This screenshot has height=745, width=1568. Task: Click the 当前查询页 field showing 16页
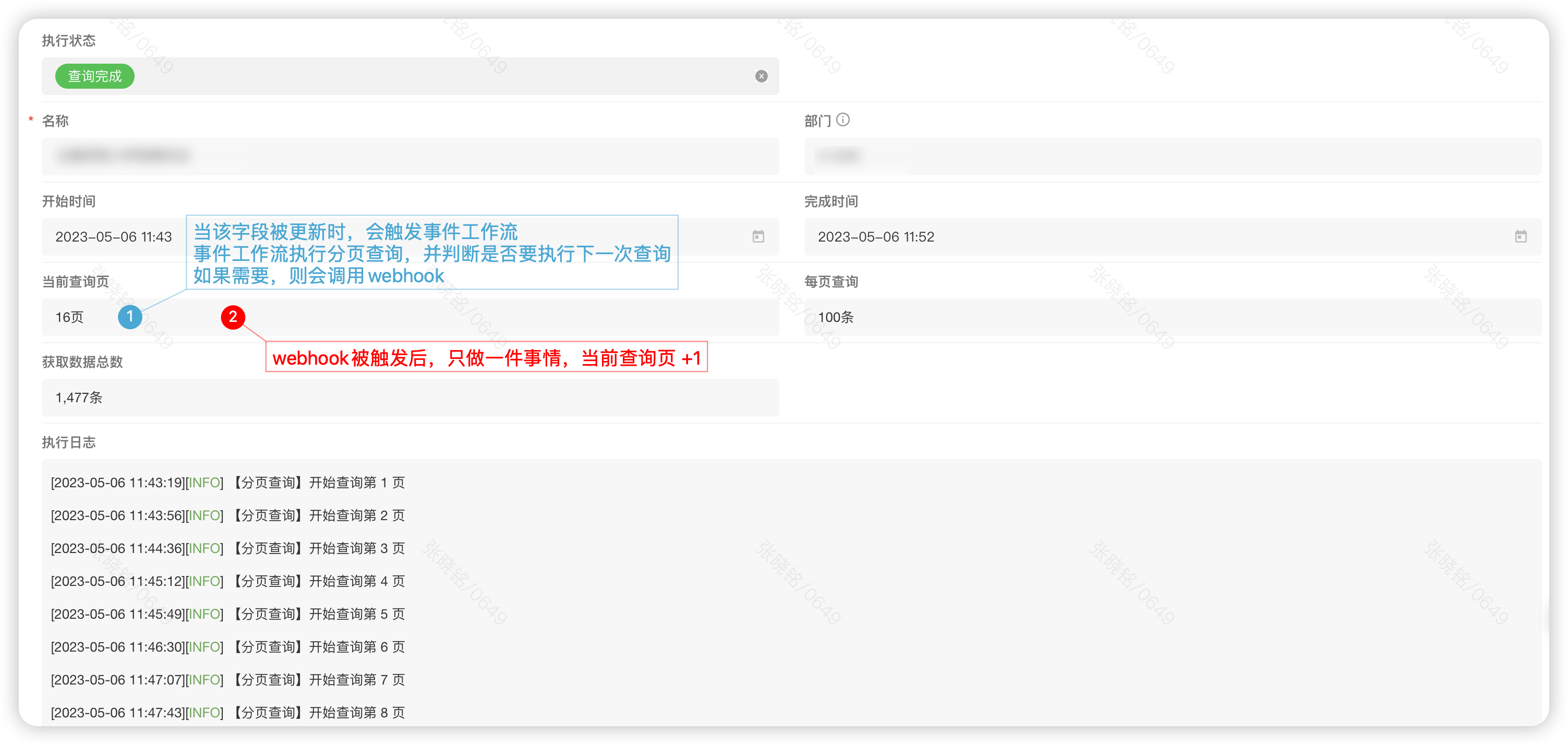pos(69,317)
